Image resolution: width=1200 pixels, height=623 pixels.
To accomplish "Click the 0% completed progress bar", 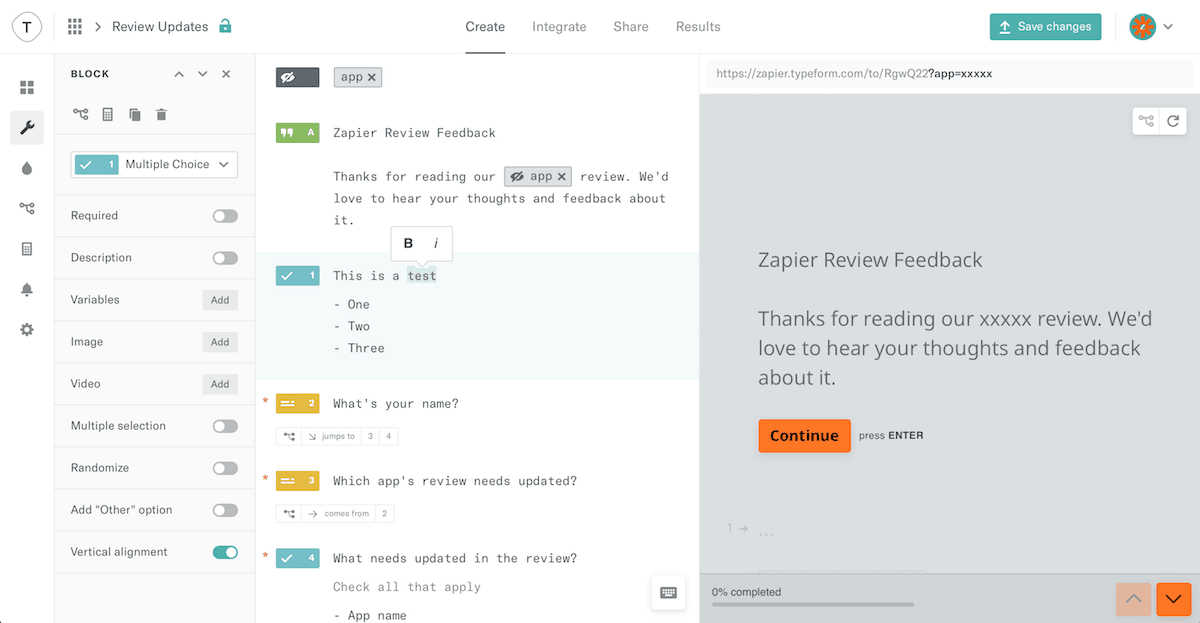I will coord(813,604).
